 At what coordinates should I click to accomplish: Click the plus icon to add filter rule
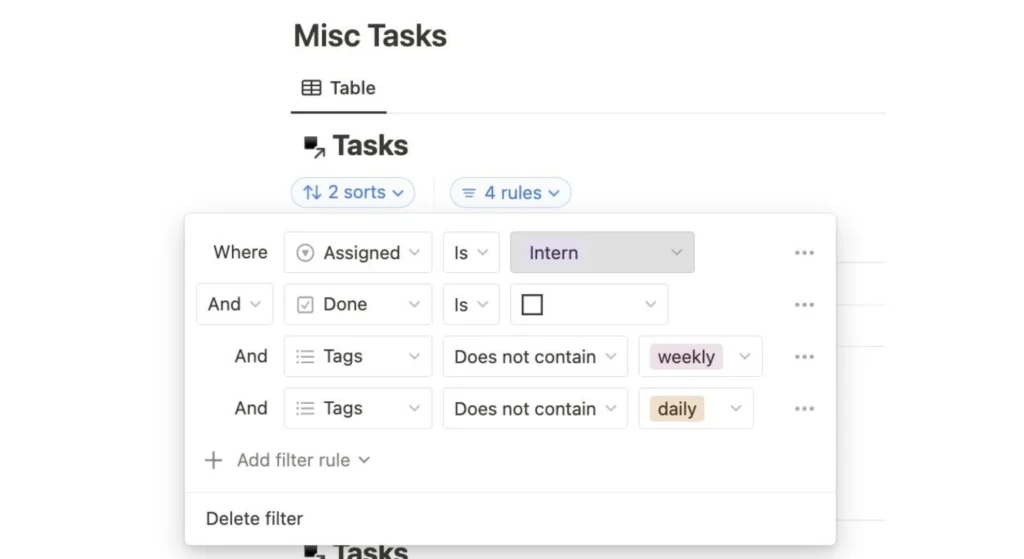(x=214, y=460)
